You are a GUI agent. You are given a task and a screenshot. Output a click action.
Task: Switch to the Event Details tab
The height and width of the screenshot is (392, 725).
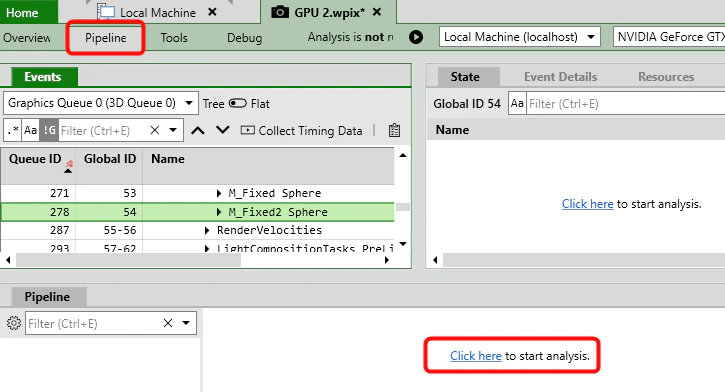[560, 77]
